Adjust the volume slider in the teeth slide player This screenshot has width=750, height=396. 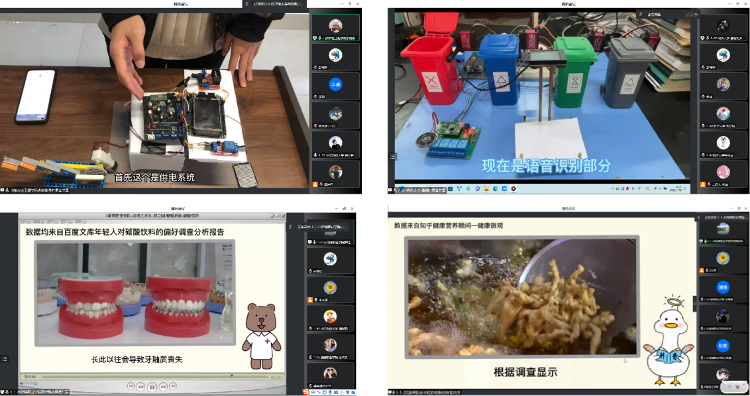[x=31, y=383]
